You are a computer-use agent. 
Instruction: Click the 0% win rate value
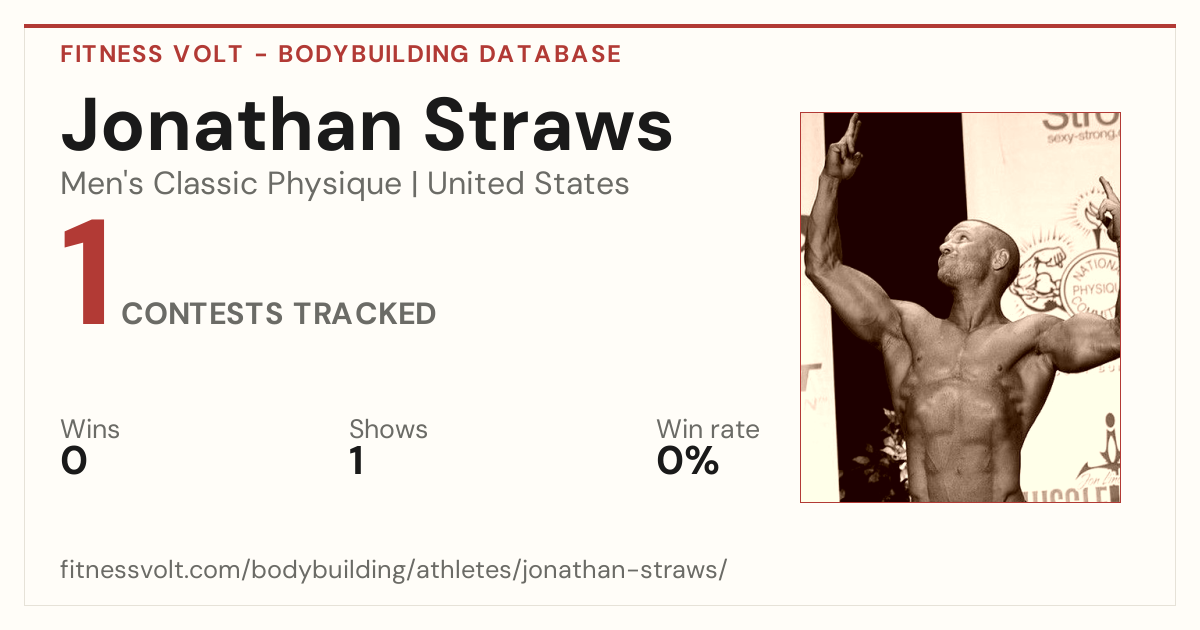point(688,461)
